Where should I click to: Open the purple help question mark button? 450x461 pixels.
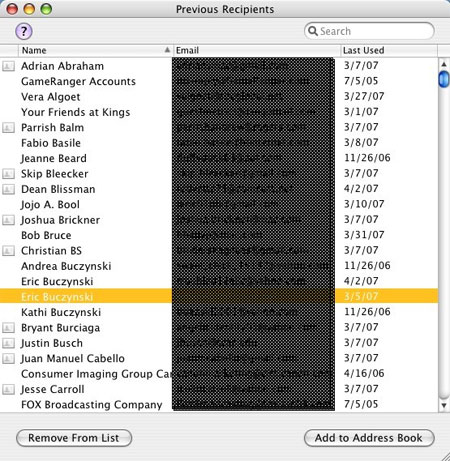pos(24,31)
